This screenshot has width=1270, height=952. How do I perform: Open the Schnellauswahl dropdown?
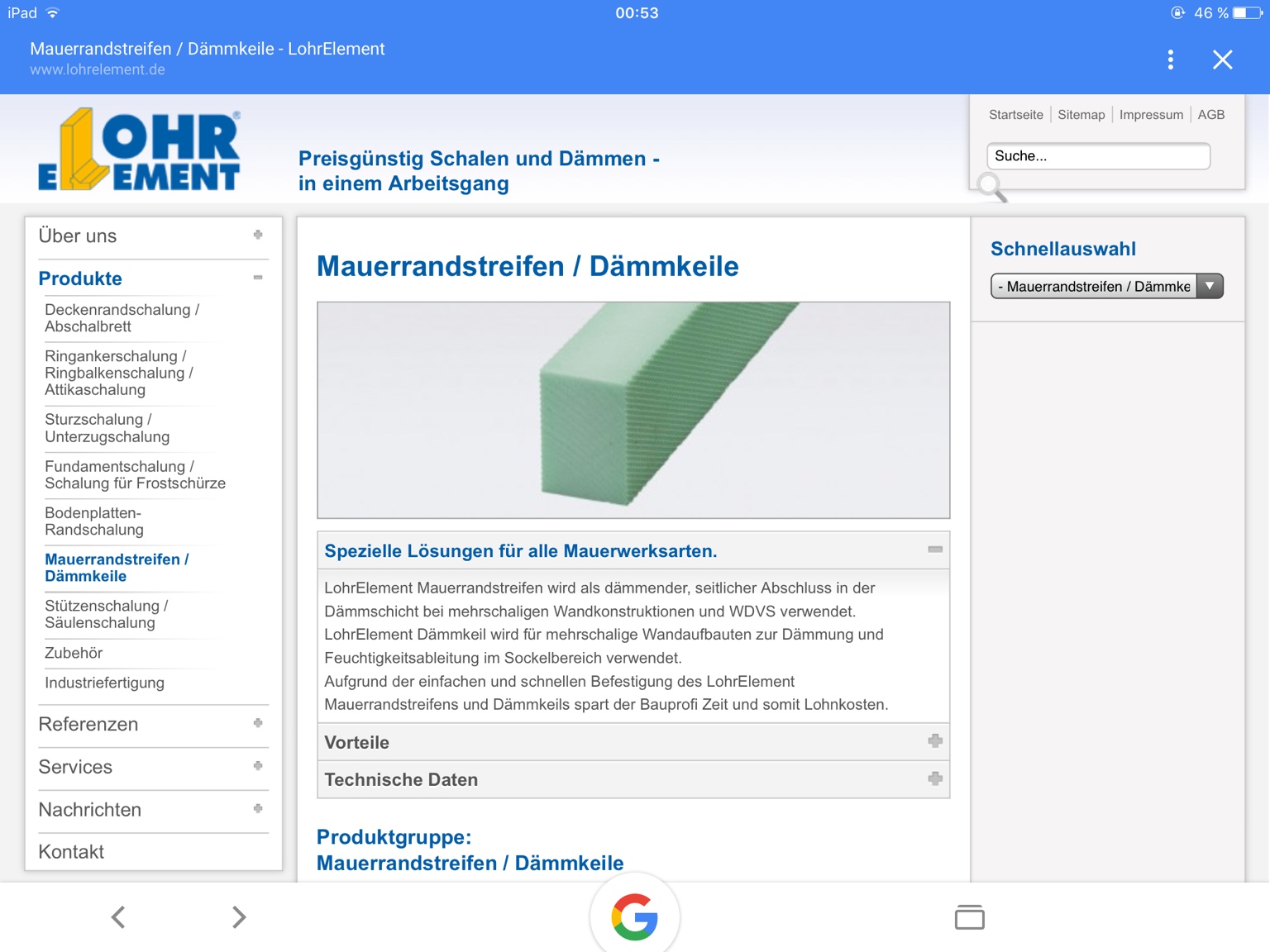1106,286
